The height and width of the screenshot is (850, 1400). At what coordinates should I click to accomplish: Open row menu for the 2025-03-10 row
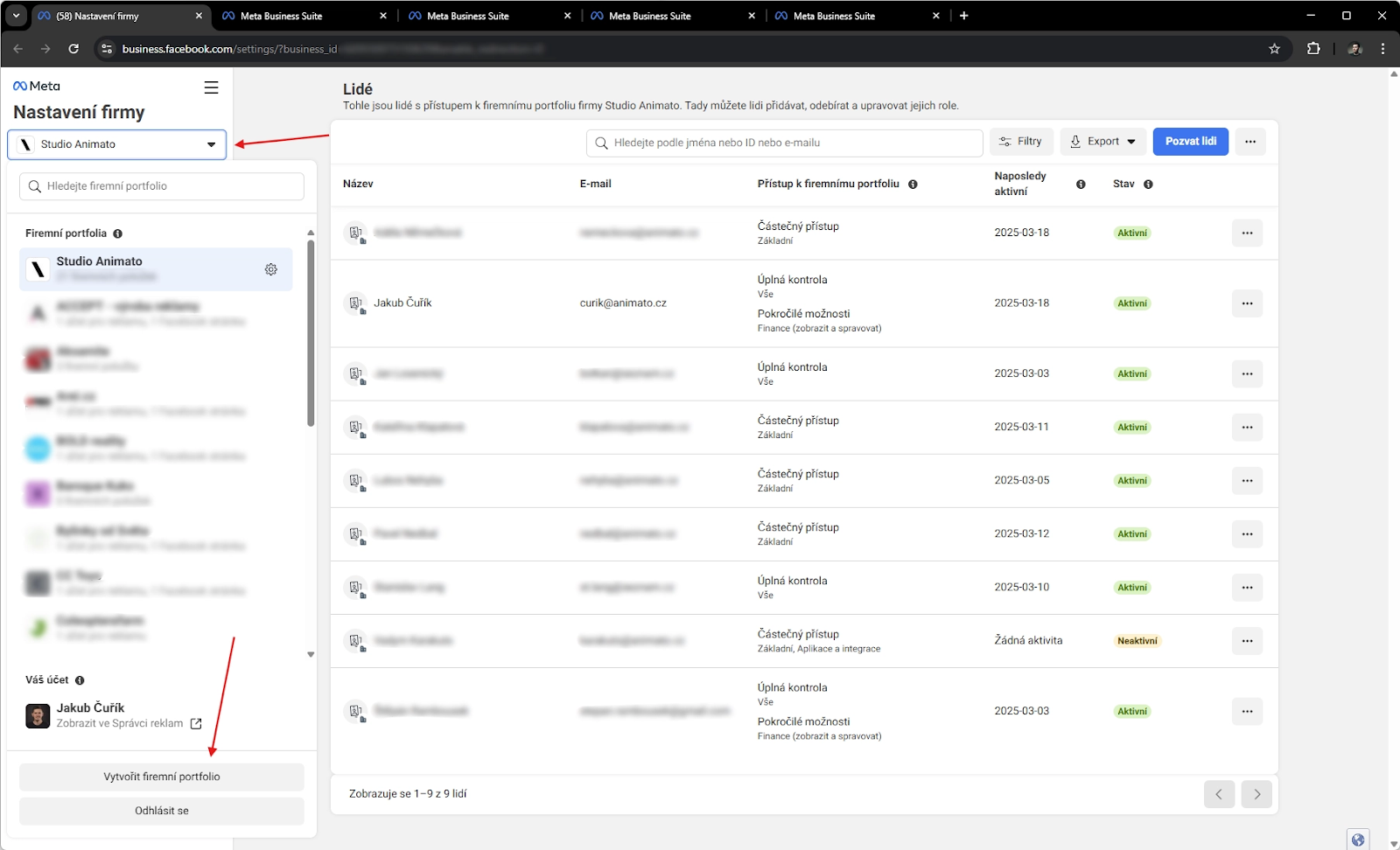click(1247, 588)
